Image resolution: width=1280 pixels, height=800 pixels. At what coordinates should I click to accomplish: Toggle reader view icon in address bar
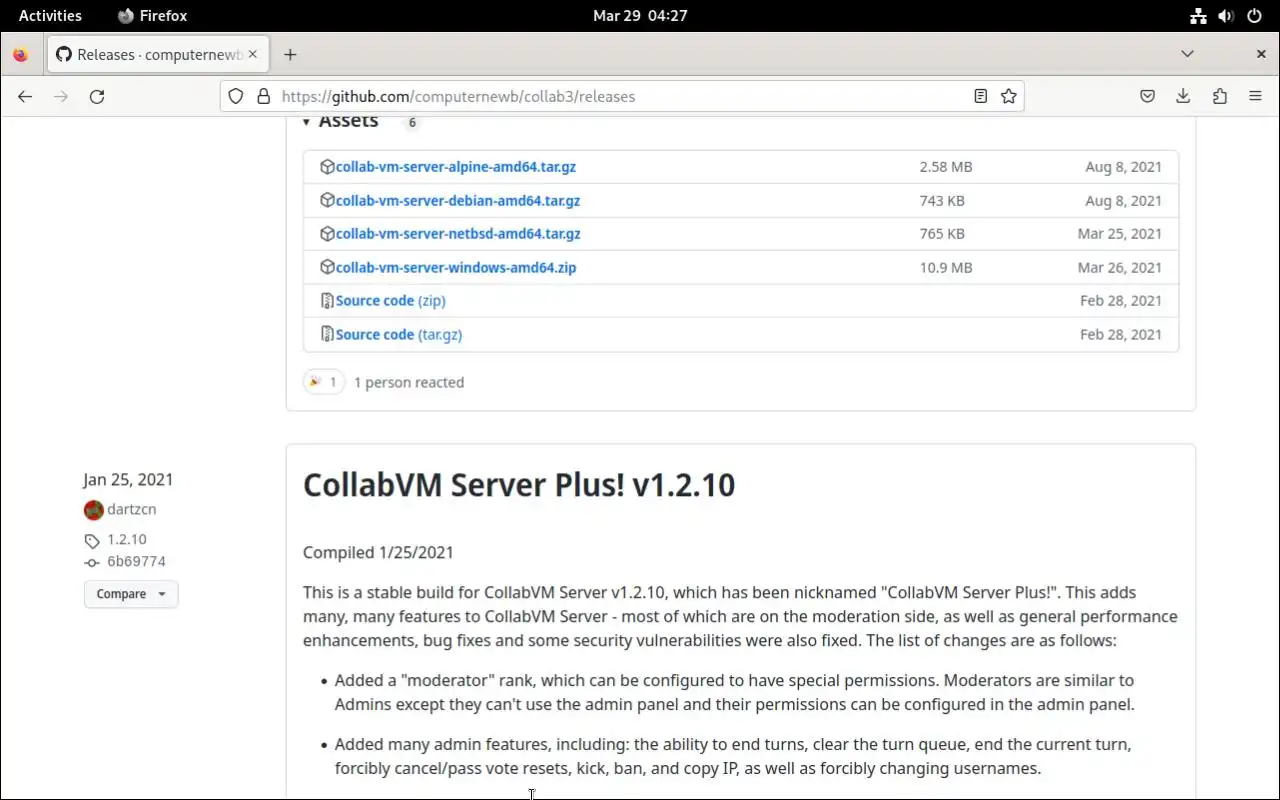pyautogui.click(x=981, y=96)
